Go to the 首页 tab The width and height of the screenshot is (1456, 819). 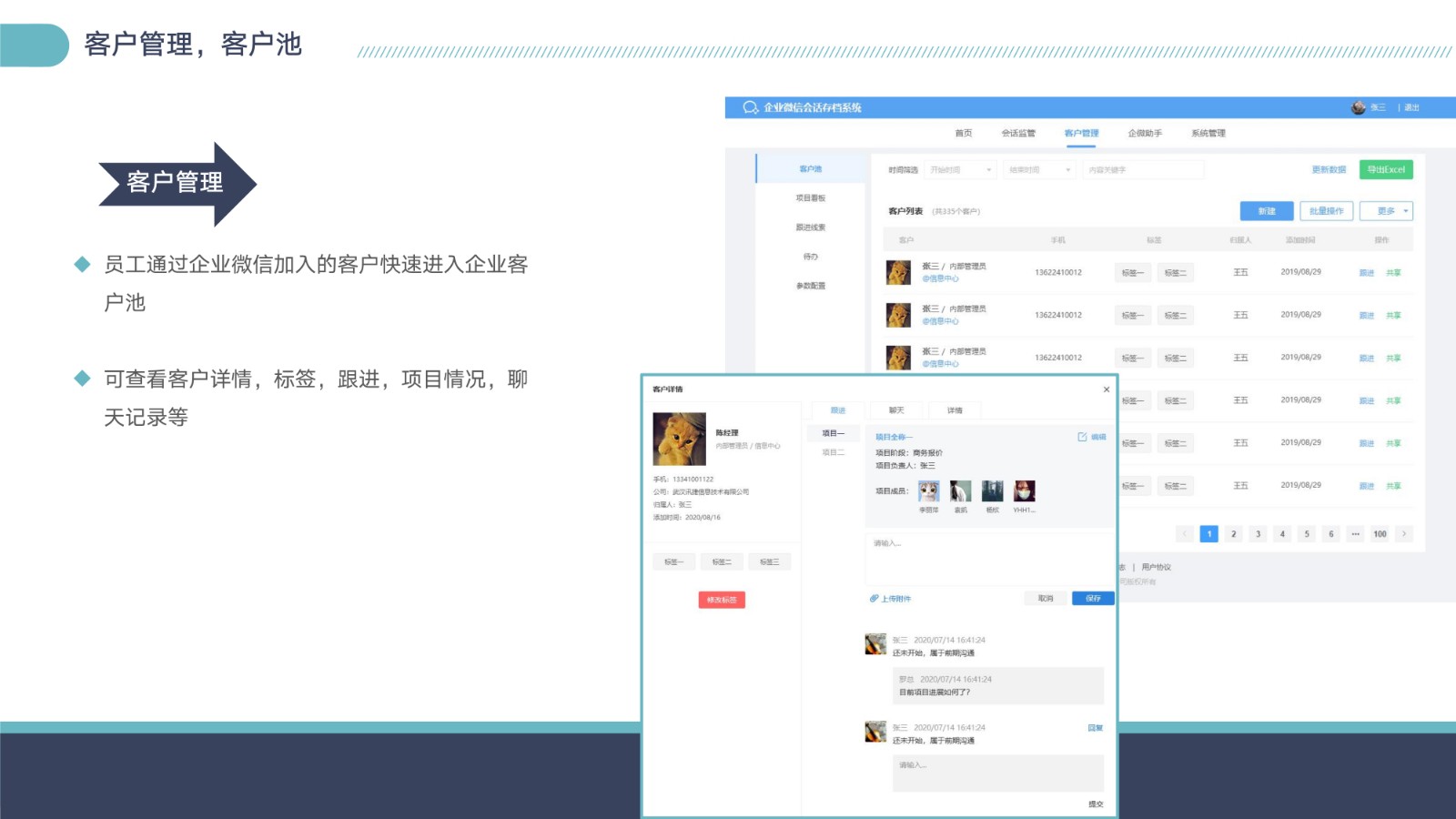(964, 134)
